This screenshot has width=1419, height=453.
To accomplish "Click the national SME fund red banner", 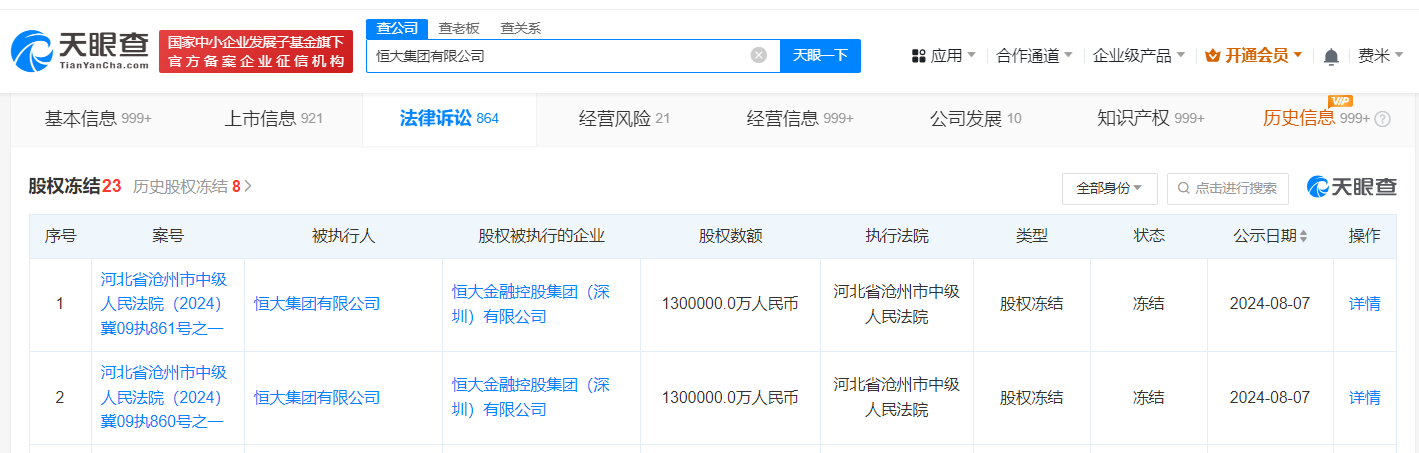I will click(x=256, y=51).
